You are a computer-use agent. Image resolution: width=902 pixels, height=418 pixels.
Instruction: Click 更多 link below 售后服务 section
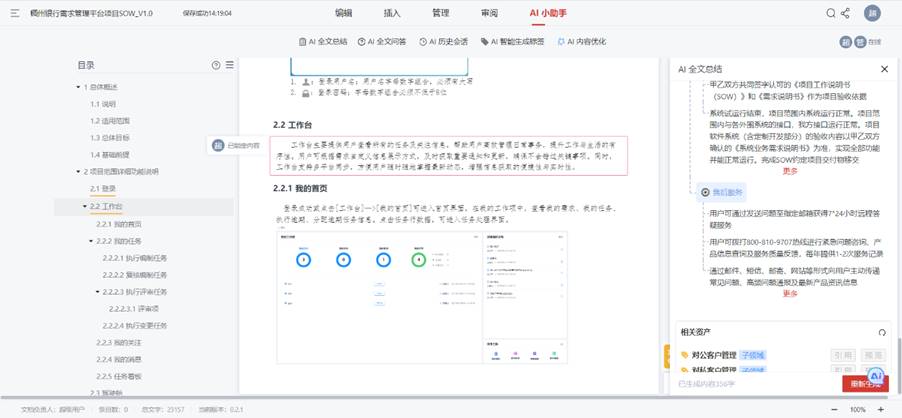(790, 293)
